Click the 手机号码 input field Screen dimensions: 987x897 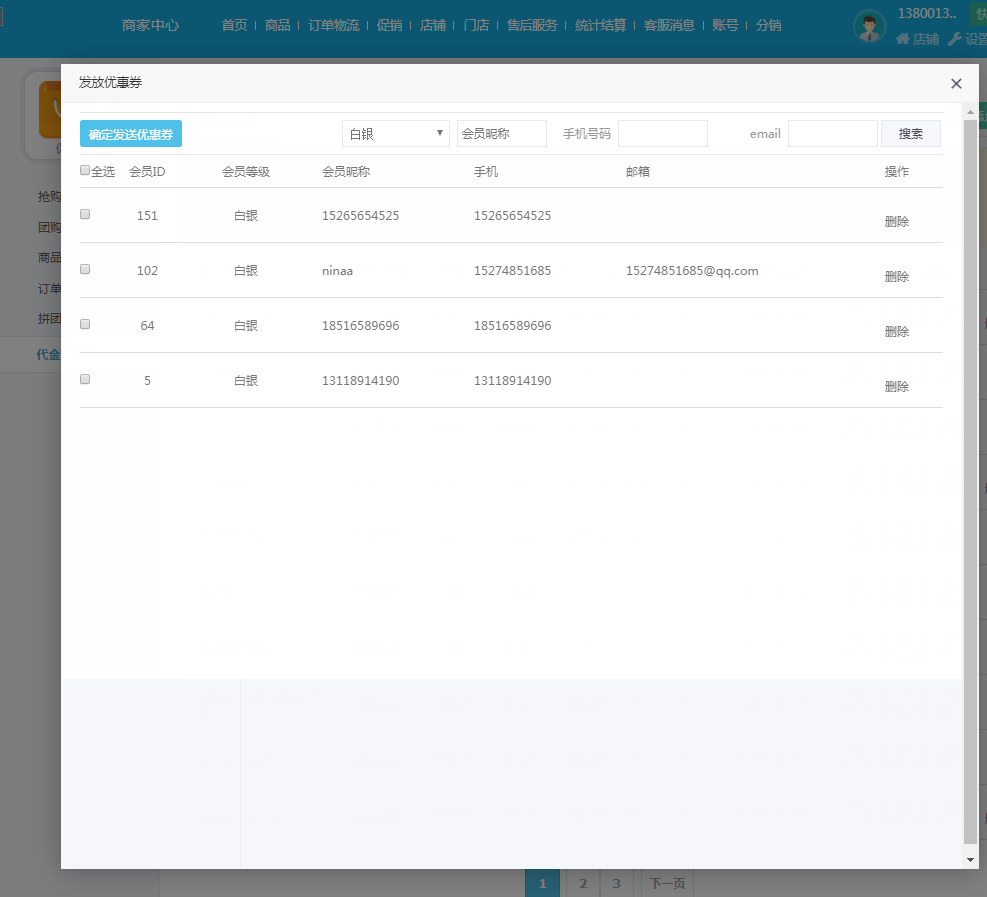click(x=662, y=134)
